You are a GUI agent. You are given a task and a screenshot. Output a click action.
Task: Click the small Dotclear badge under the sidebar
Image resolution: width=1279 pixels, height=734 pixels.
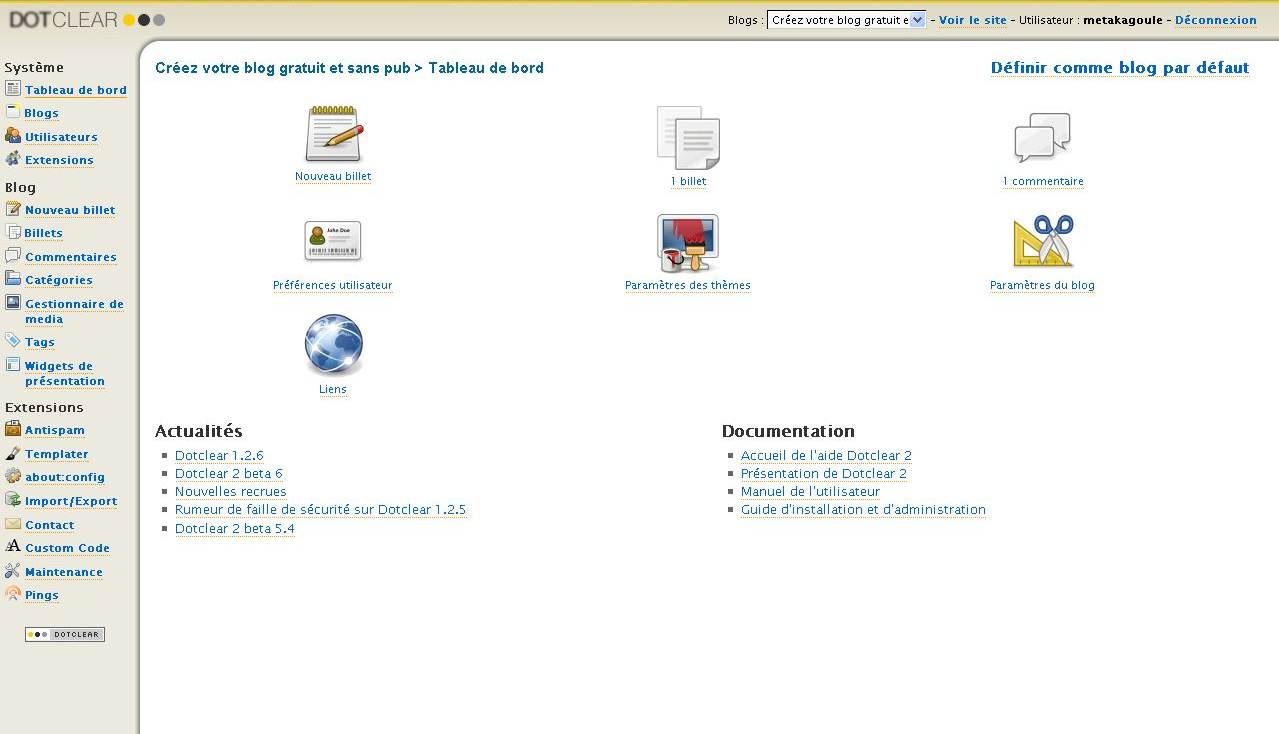click(65, 634)
